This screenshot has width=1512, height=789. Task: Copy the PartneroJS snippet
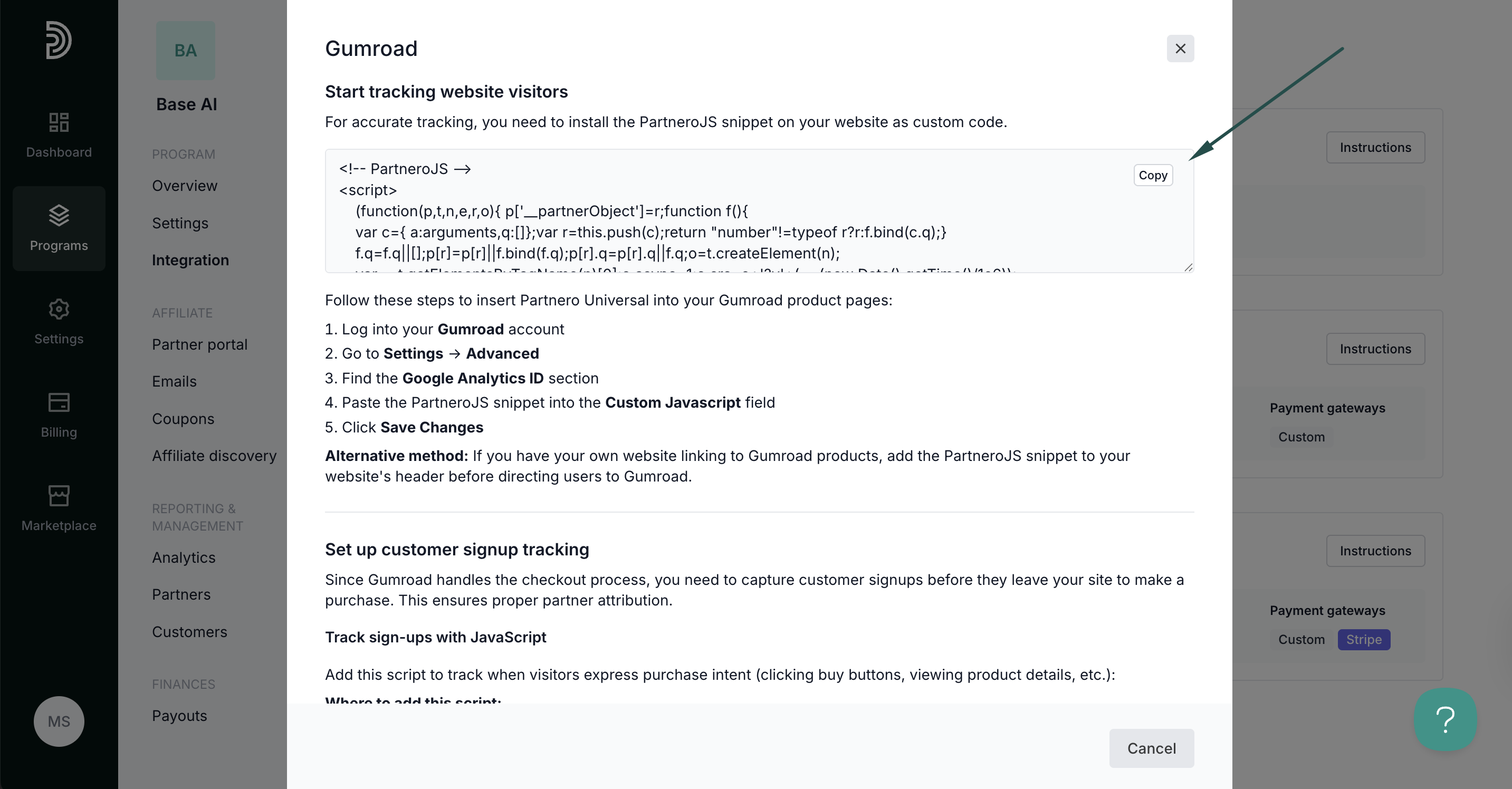point(1153,175)
